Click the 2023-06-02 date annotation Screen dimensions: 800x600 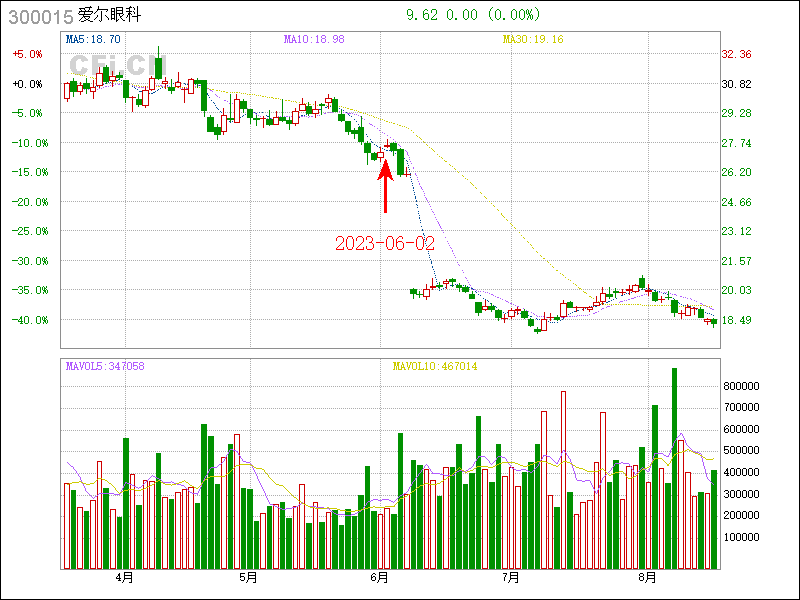point(385,243)
